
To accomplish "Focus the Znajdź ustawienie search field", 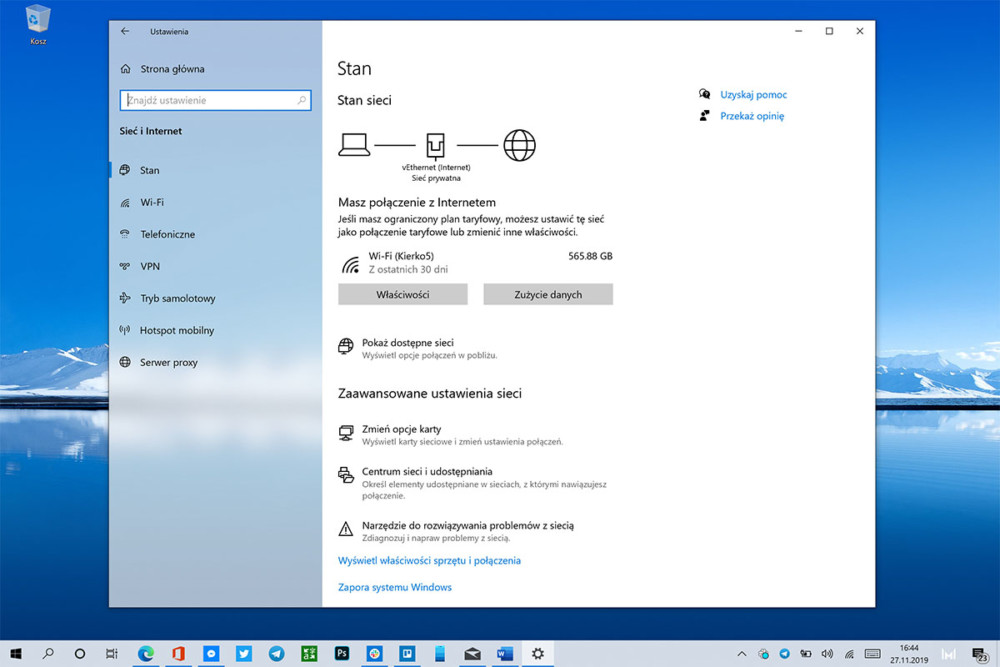I will point(215,100).
